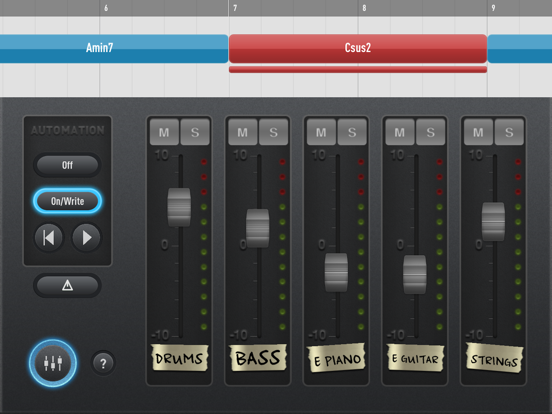This screenshot has width=552, height=414.
Task: Solo the Strings channel
Action: [509, 132]
